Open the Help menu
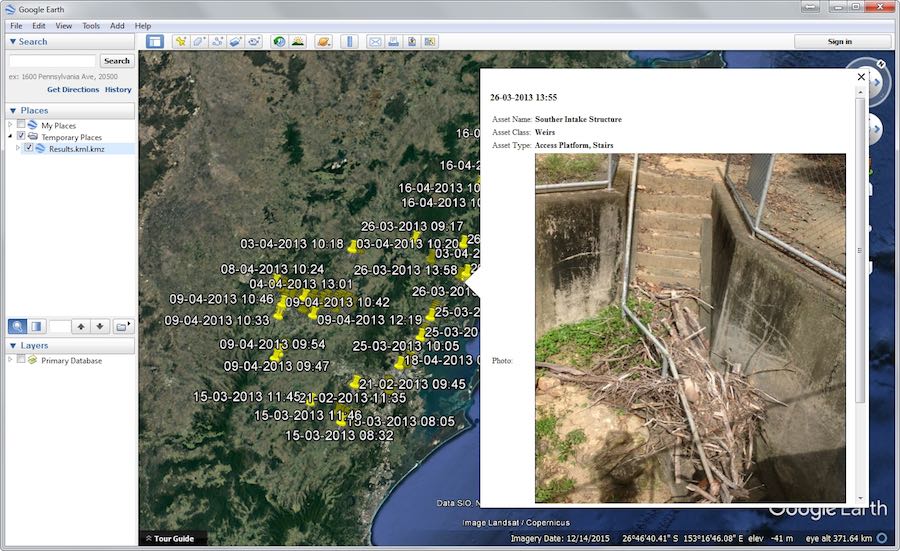Image resolution: width=900 pixels, height=551 pixels. (x=143, y=26)
